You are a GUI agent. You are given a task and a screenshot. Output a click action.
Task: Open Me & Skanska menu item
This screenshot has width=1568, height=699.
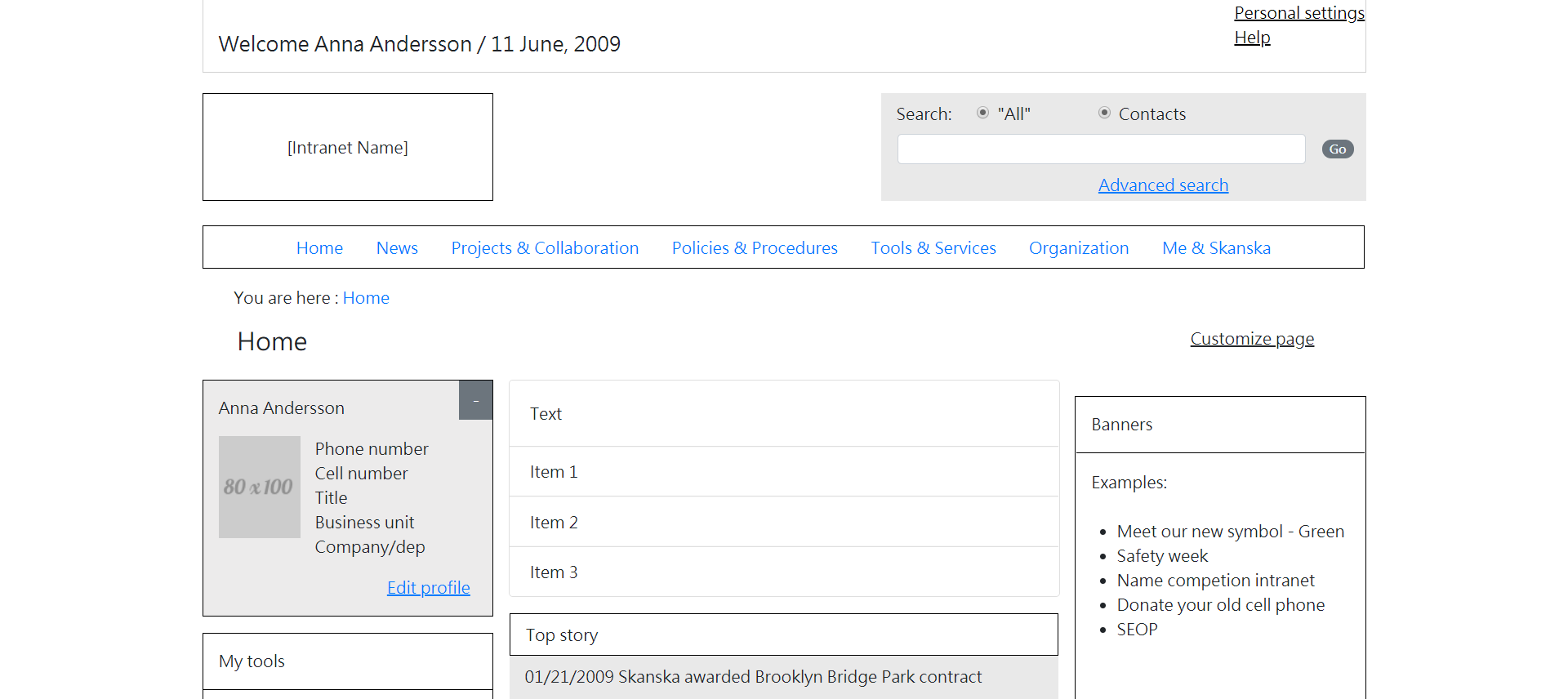1216,248
